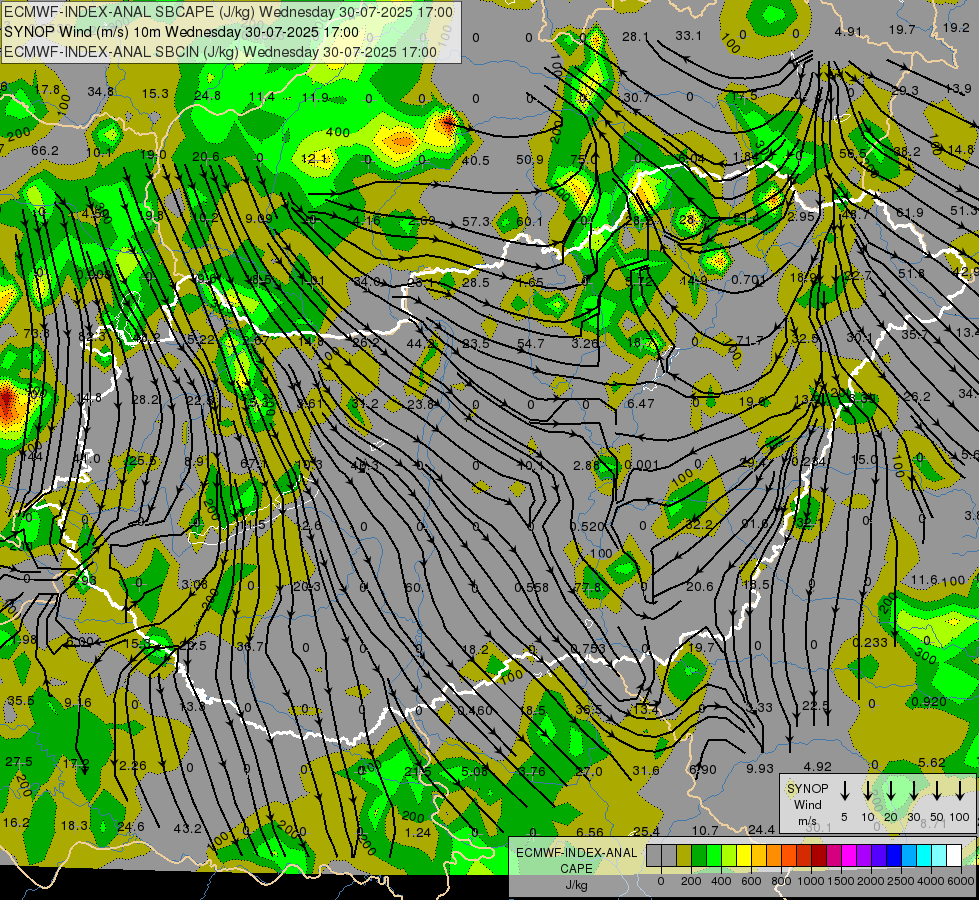Pick the pure yellow CAPE legend swatch
This screenshot has width=979, height=900.
pos(744,855)
